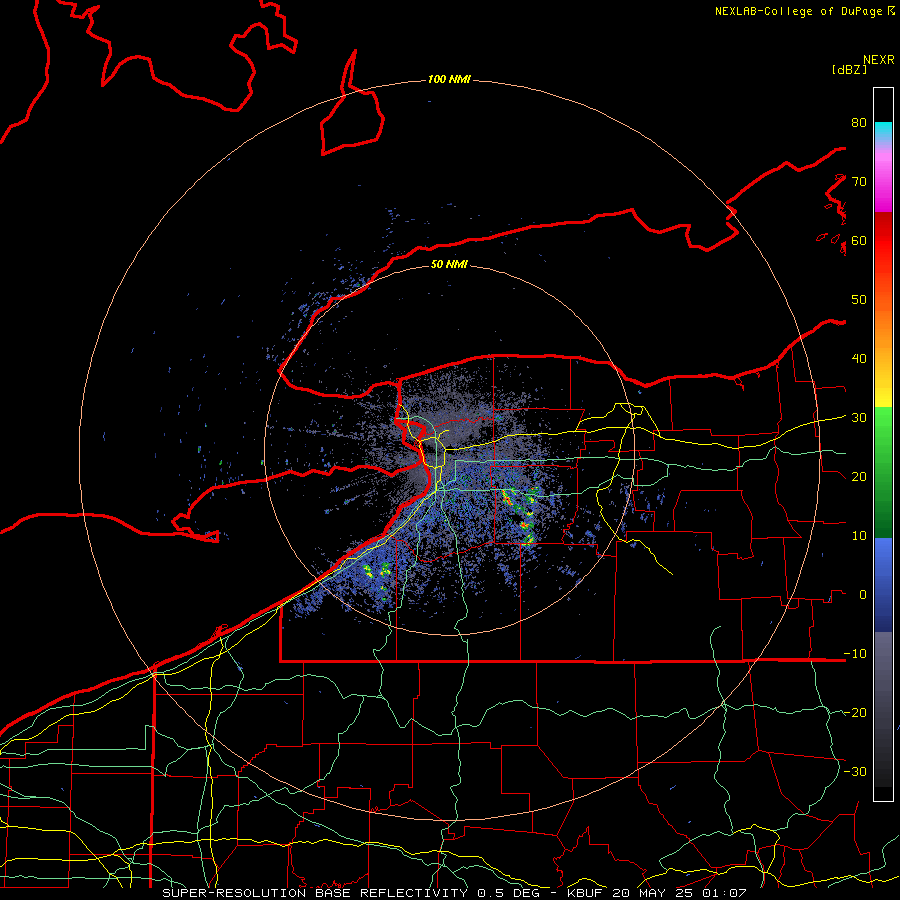Click the 0 value on the dBZ scale

(863, 595)
